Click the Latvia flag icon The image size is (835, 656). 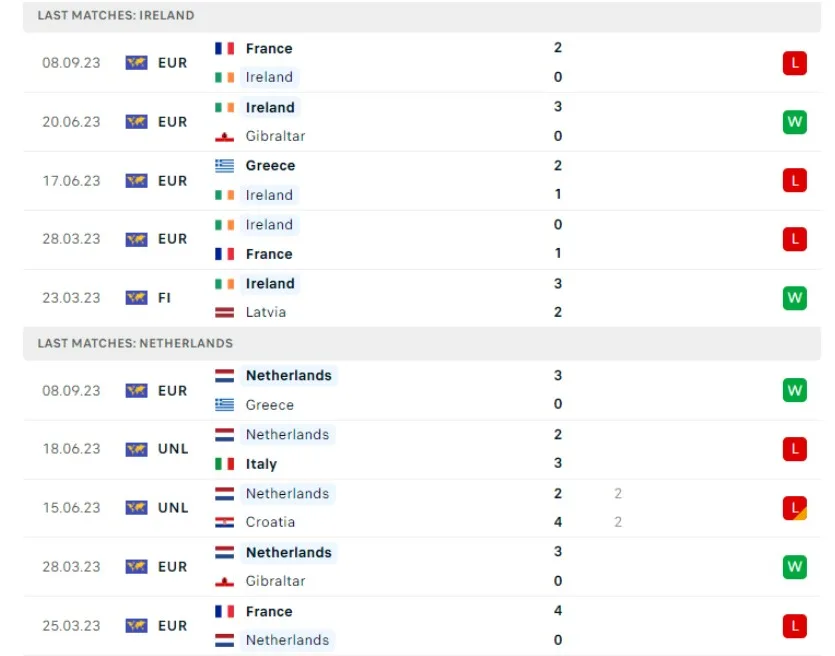point(224,312)
